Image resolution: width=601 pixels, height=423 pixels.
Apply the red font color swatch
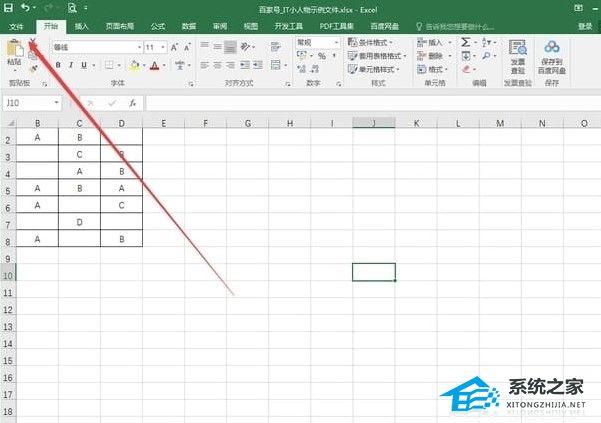click(154, 66)
